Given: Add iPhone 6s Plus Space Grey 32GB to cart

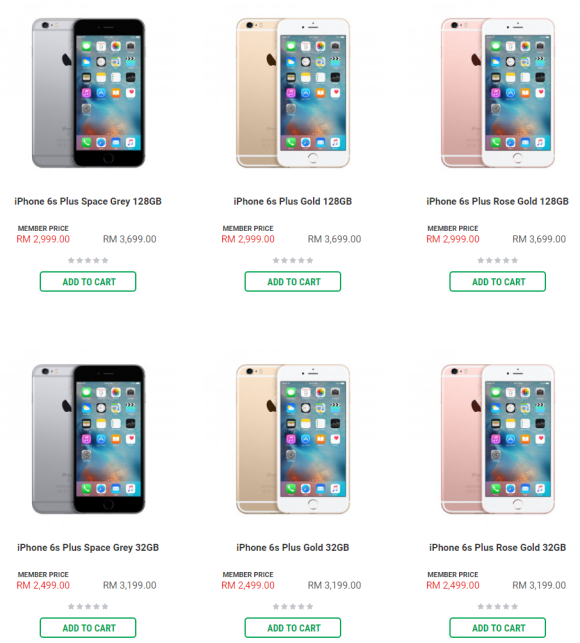Looking at the screenshot, I should point(88,628).
